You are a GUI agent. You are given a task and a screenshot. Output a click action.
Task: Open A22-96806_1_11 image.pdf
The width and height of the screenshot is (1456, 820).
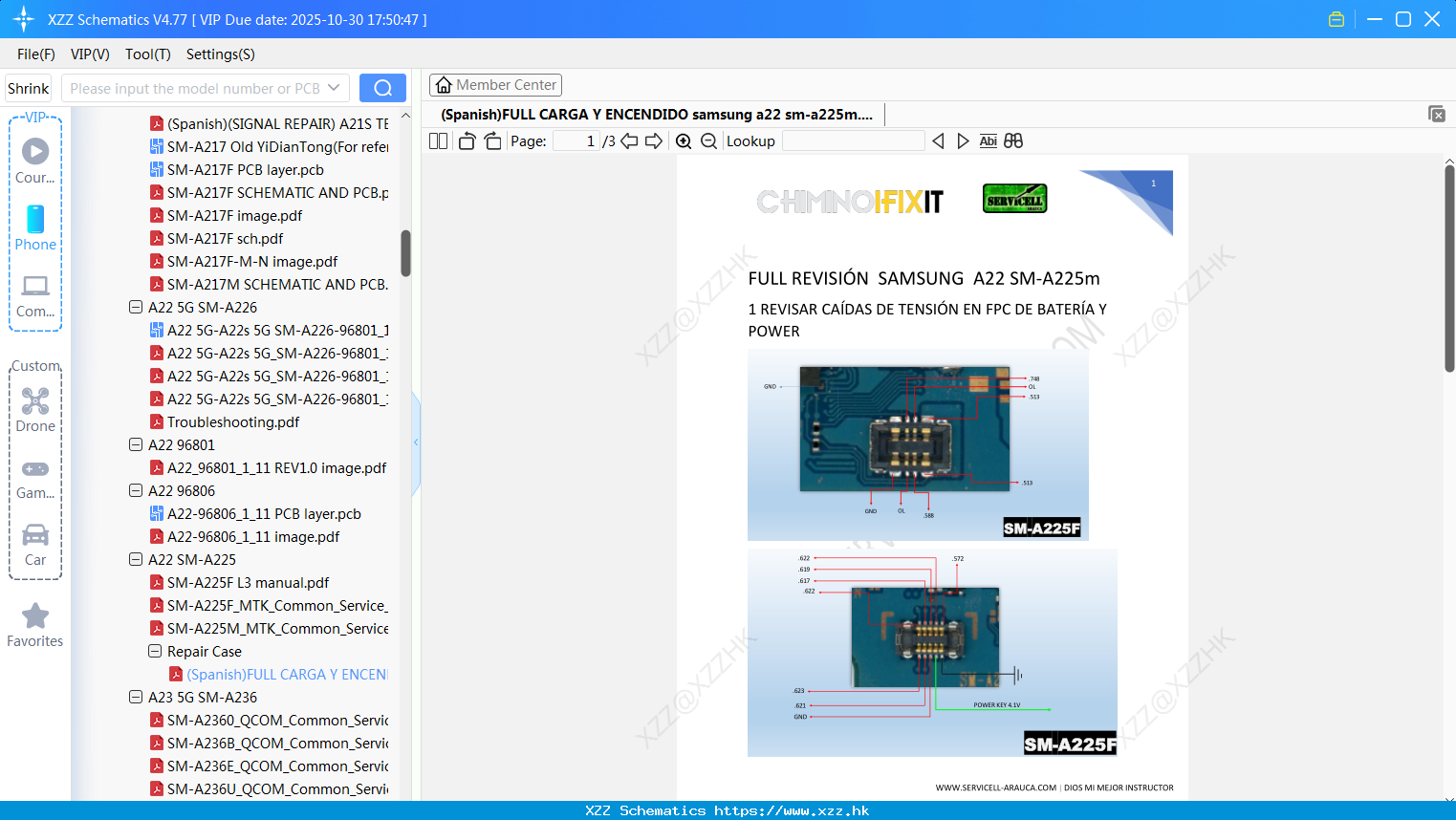click(x=253, y=536)
